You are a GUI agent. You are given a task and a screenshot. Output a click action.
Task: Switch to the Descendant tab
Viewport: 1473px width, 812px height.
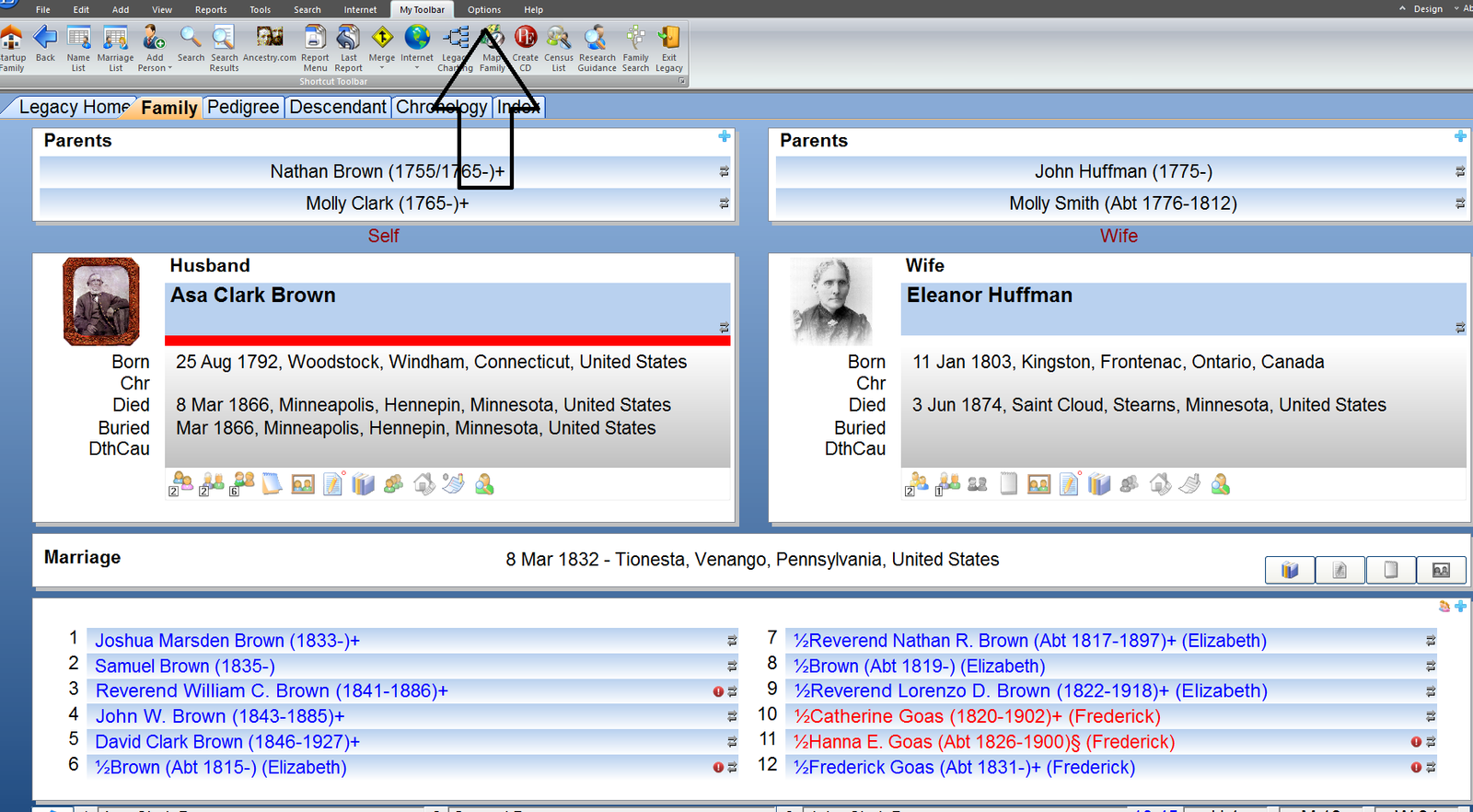[338, 107]
